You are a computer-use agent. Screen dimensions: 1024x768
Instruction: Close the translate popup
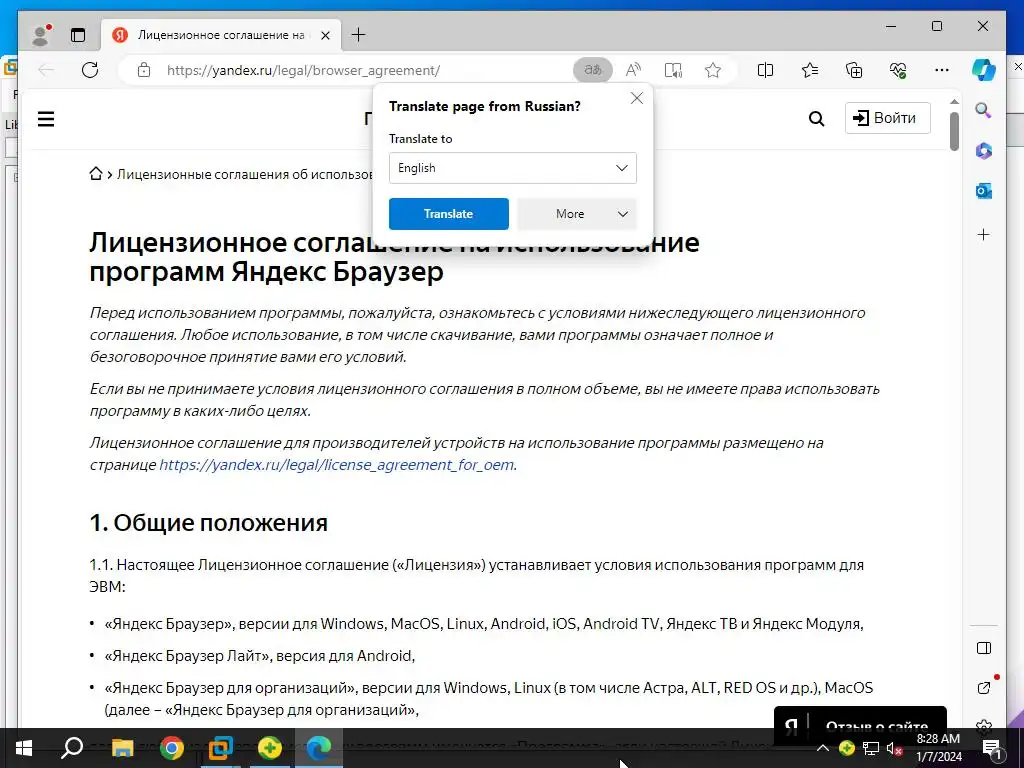pos(637,98)
